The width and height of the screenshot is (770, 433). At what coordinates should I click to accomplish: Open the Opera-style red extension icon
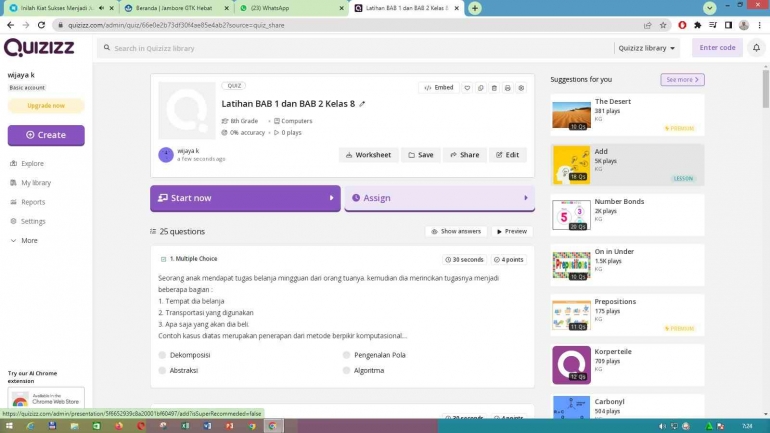click(682, 25)
